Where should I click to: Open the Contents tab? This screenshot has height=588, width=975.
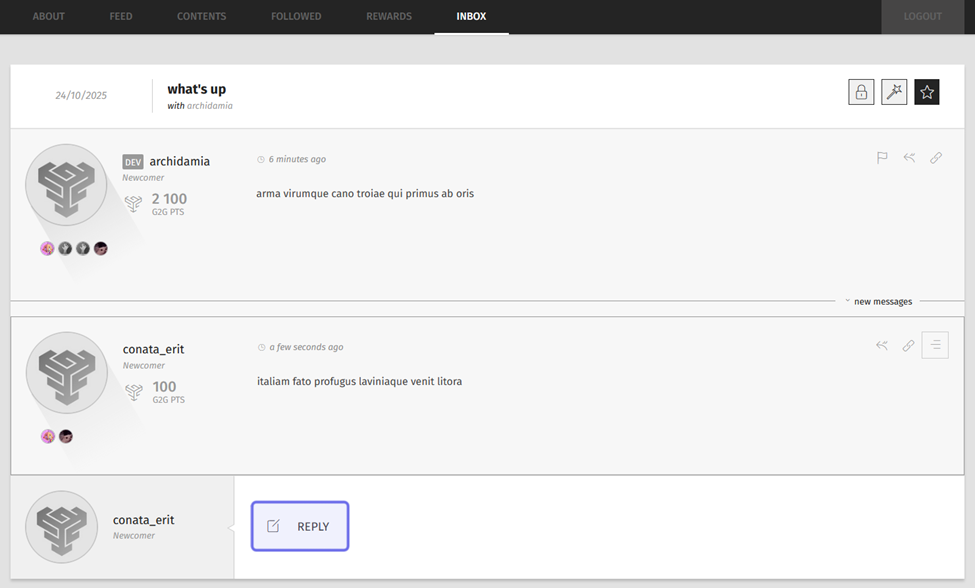tap(201, 17)
